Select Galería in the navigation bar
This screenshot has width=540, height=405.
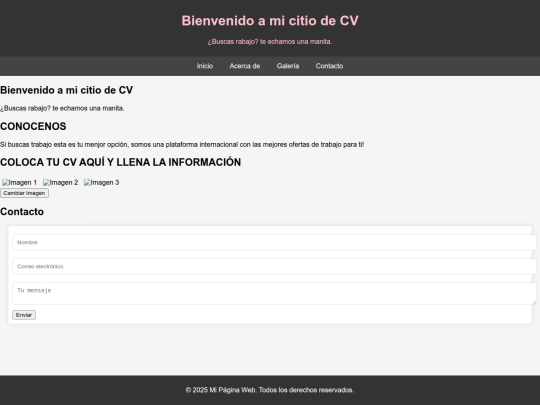coord(288,66)
